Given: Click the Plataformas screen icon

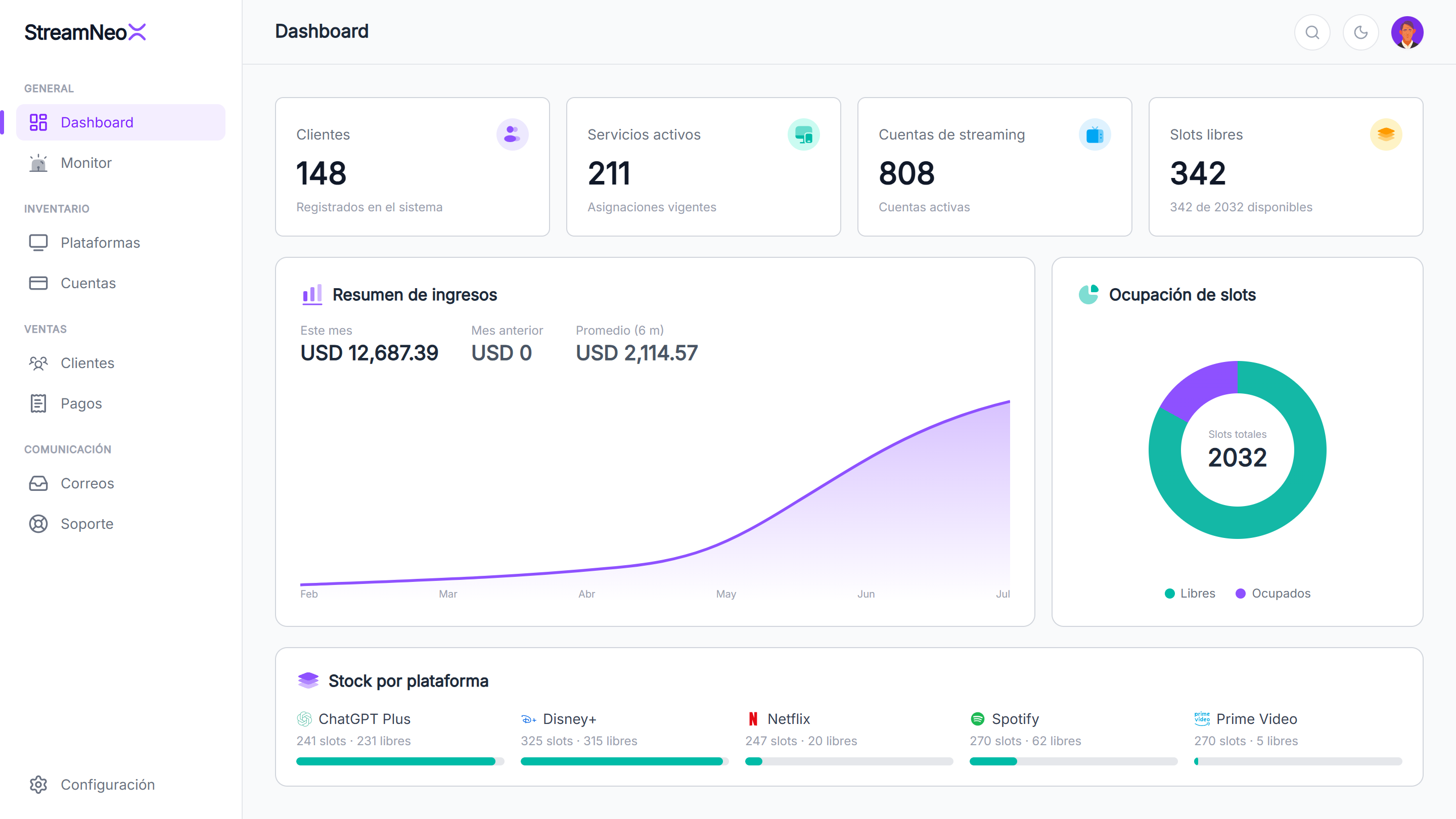Looking at the screenshot, I should pyautogui.click(x=38, y=243).
